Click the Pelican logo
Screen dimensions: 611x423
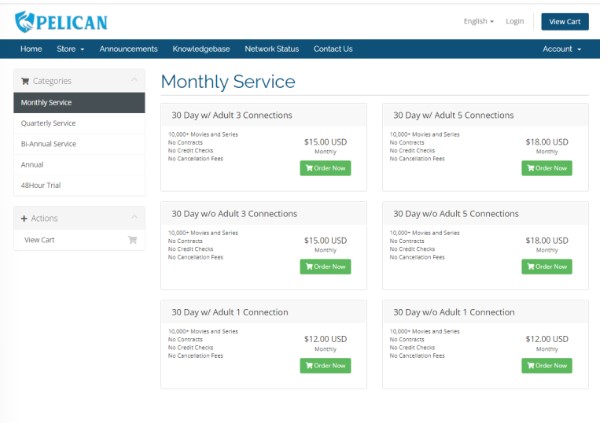[x=61, y=21]
